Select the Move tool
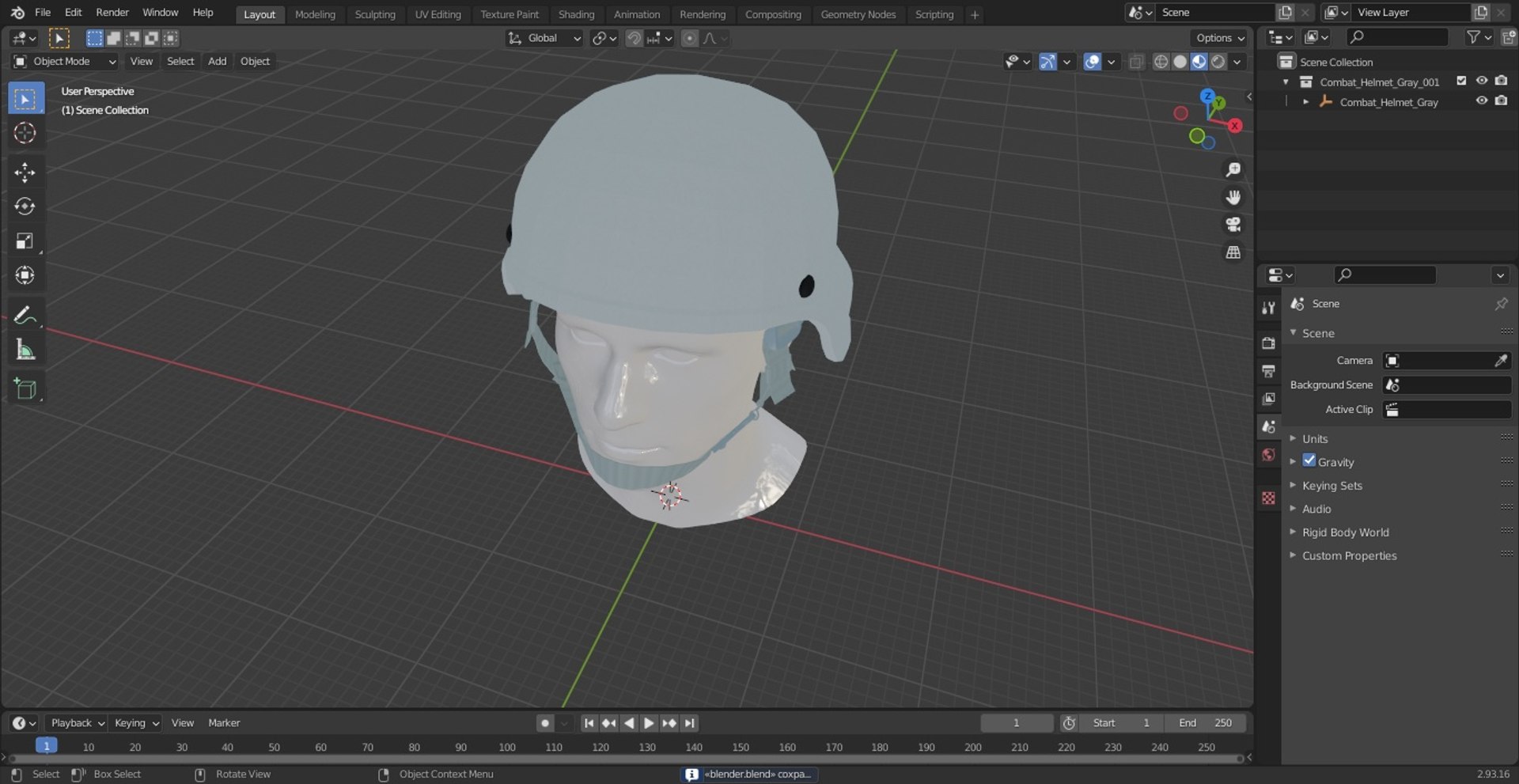 point(25,172)
